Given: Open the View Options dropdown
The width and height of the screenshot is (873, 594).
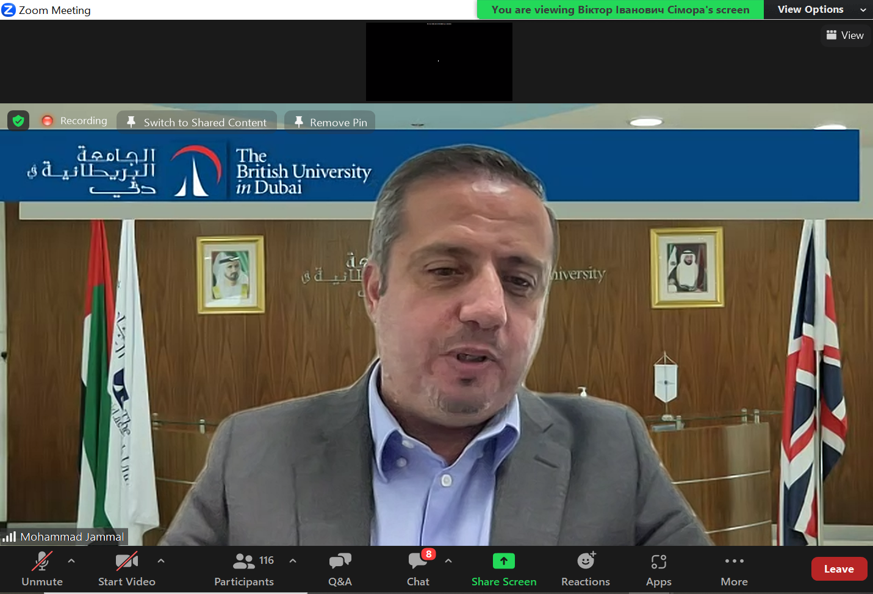Looking at the screenshot, I should [x=820, y=10].
